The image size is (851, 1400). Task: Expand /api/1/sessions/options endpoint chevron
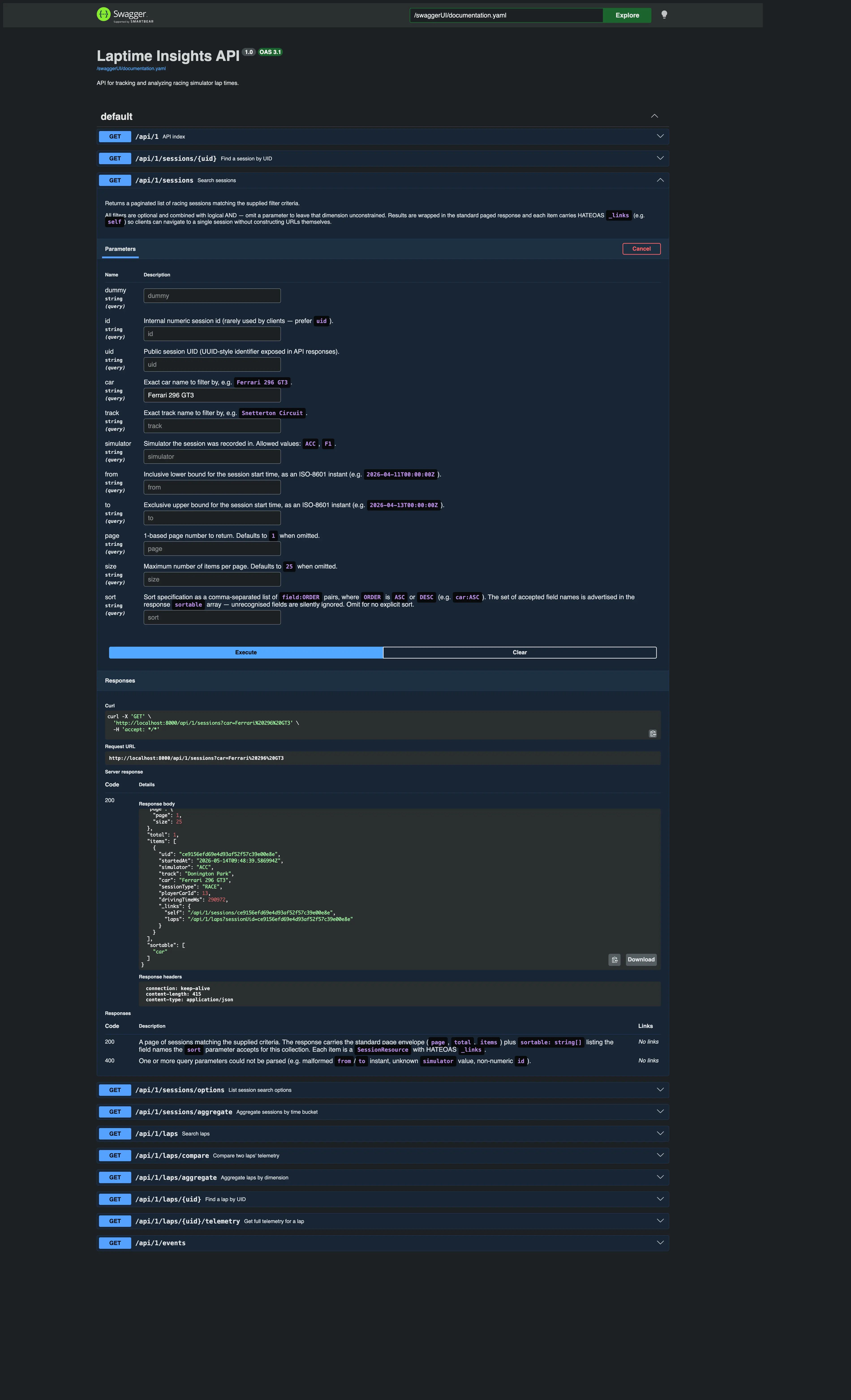pyautogui.click(x=660, y=1090)
